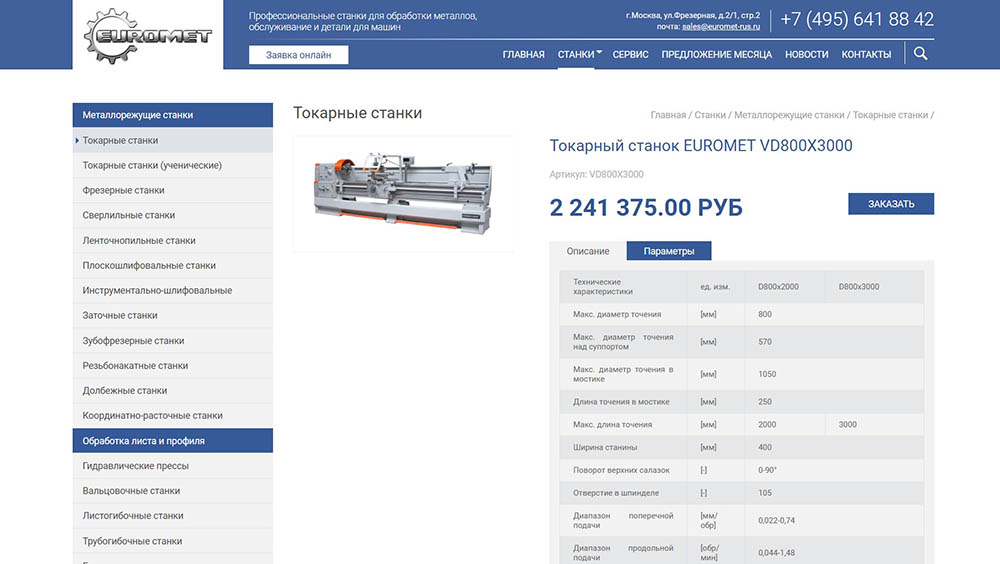Viewport: 1000px width, 564px height.
Task: Open Заточные станки category
Action: (x=173, y=315)
